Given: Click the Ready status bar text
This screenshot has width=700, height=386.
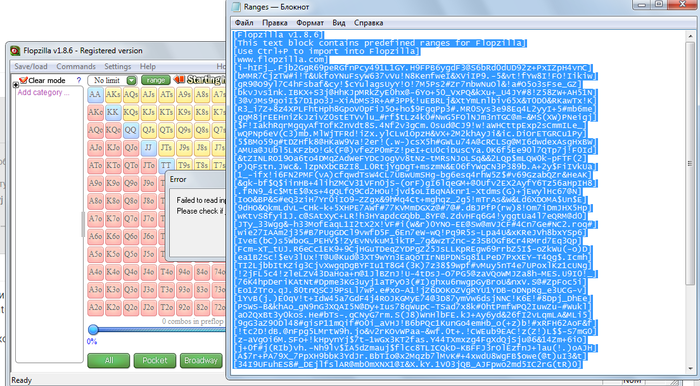Looking at the screenshot, I should (x=21, y=380).
